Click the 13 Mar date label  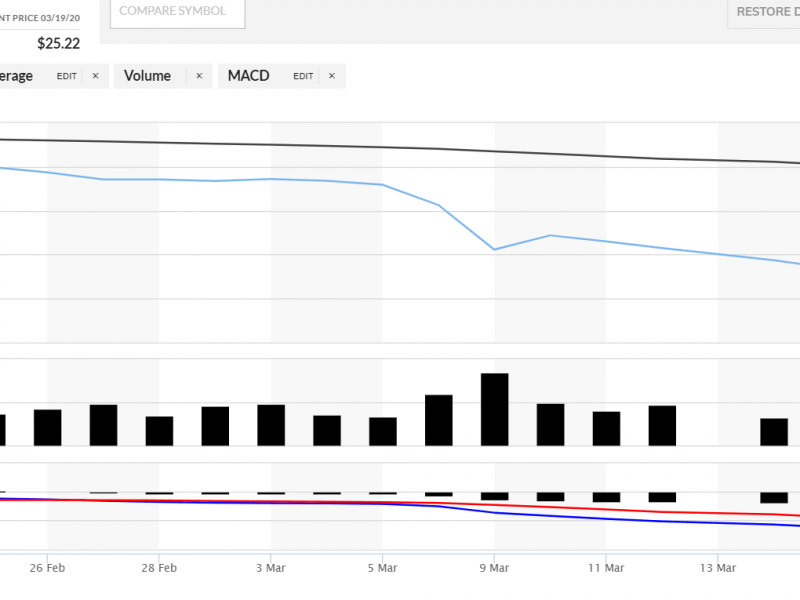click(718, 568)
